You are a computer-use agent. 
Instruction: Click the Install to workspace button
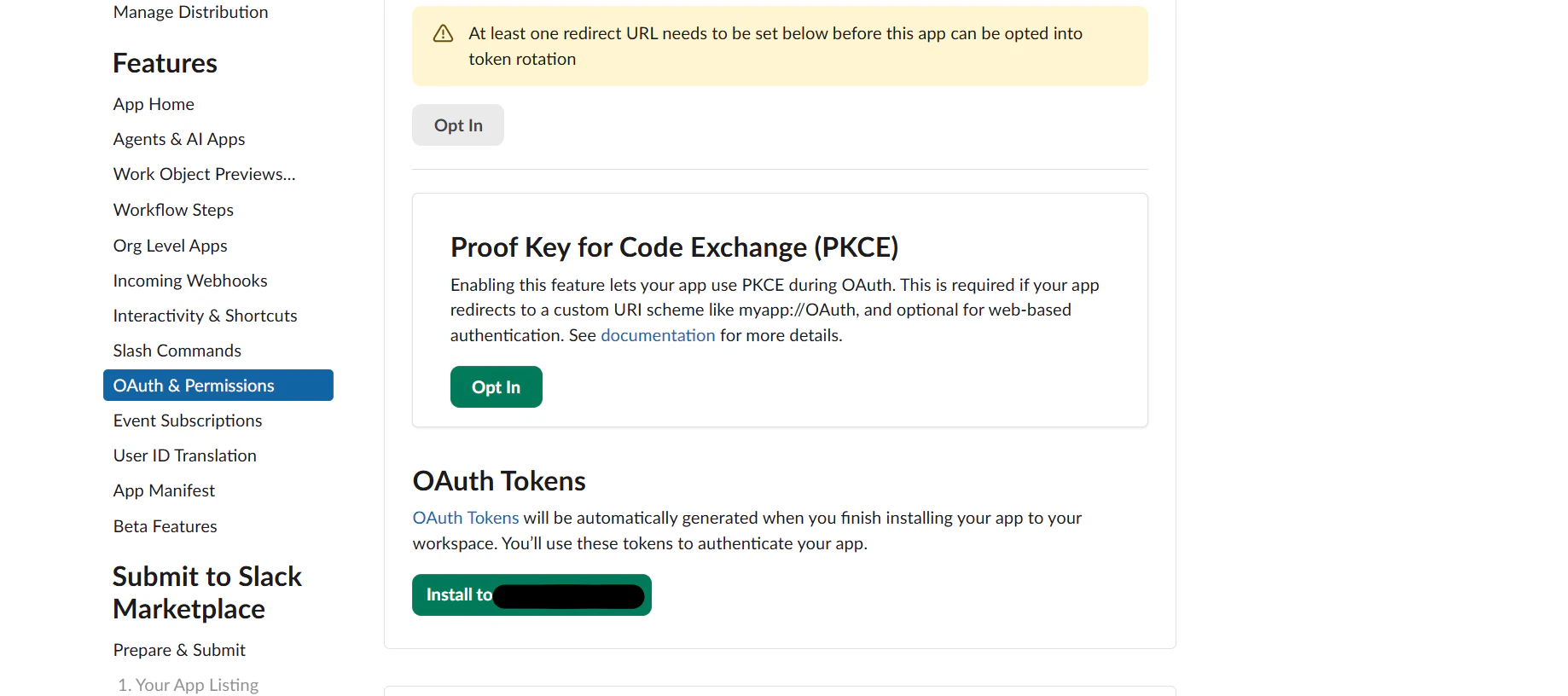(531, 594)
